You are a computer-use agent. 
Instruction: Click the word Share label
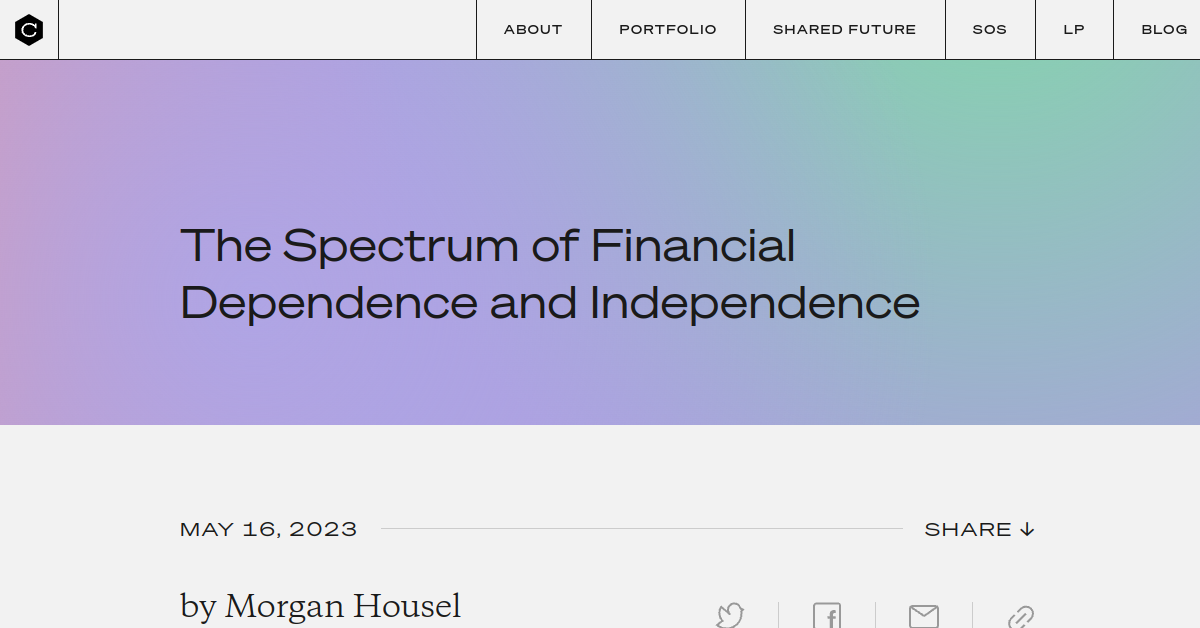967,530
